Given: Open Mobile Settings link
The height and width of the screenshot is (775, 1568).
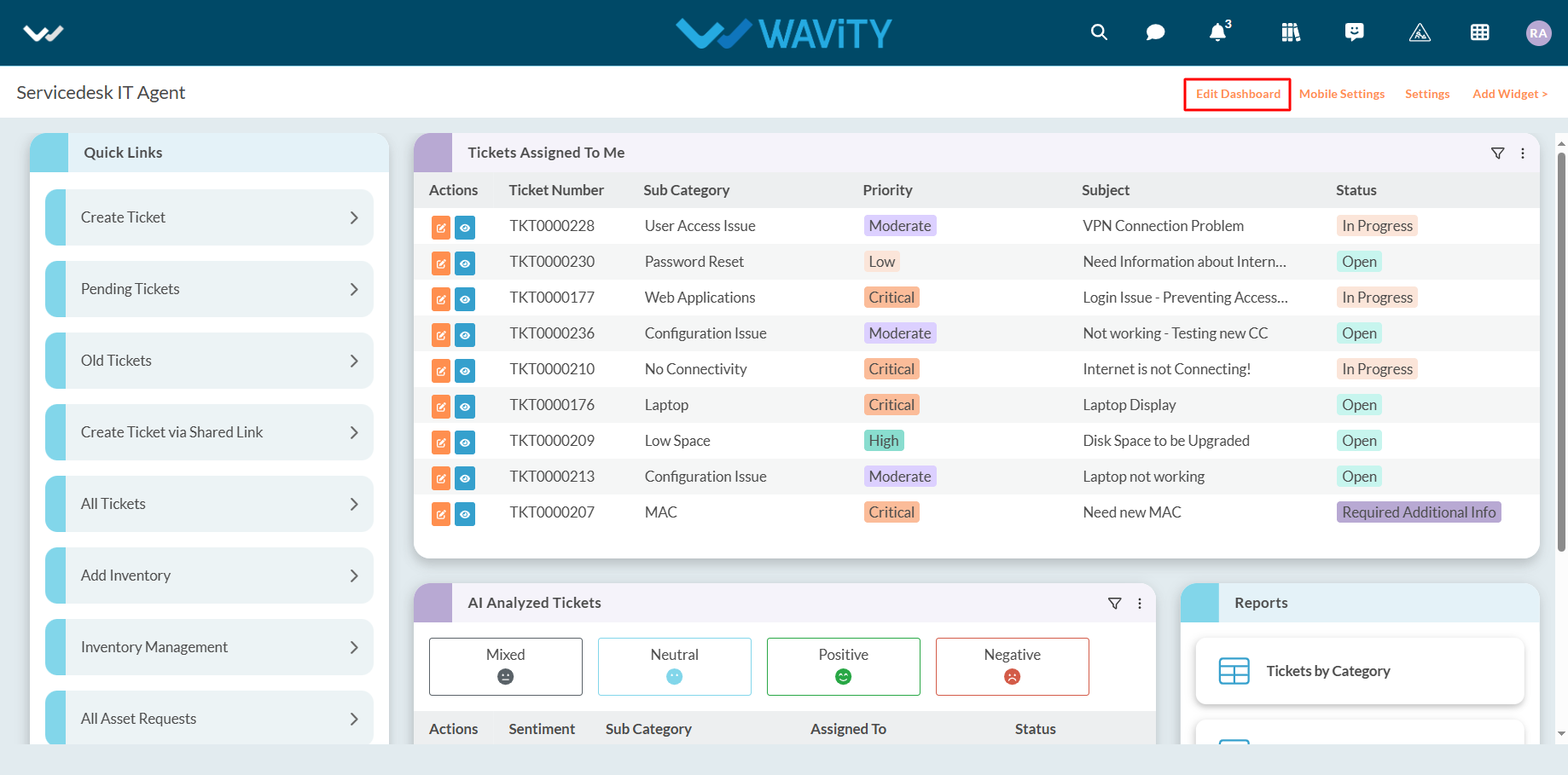Looking at the screenshot, I should click(1342, 94).
